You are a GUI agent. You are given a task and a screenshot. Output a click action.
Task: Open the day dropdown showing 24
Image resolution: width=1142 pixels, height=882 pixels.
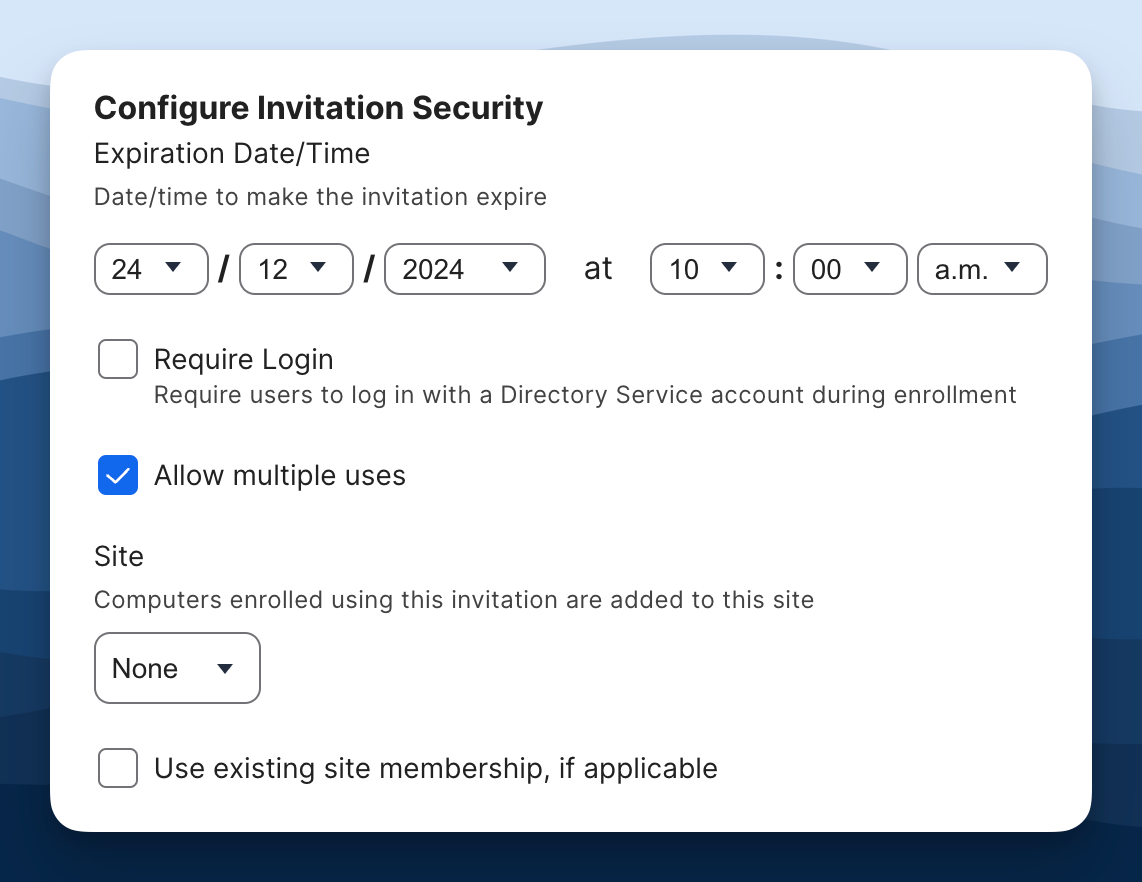[x=151, y=268]
